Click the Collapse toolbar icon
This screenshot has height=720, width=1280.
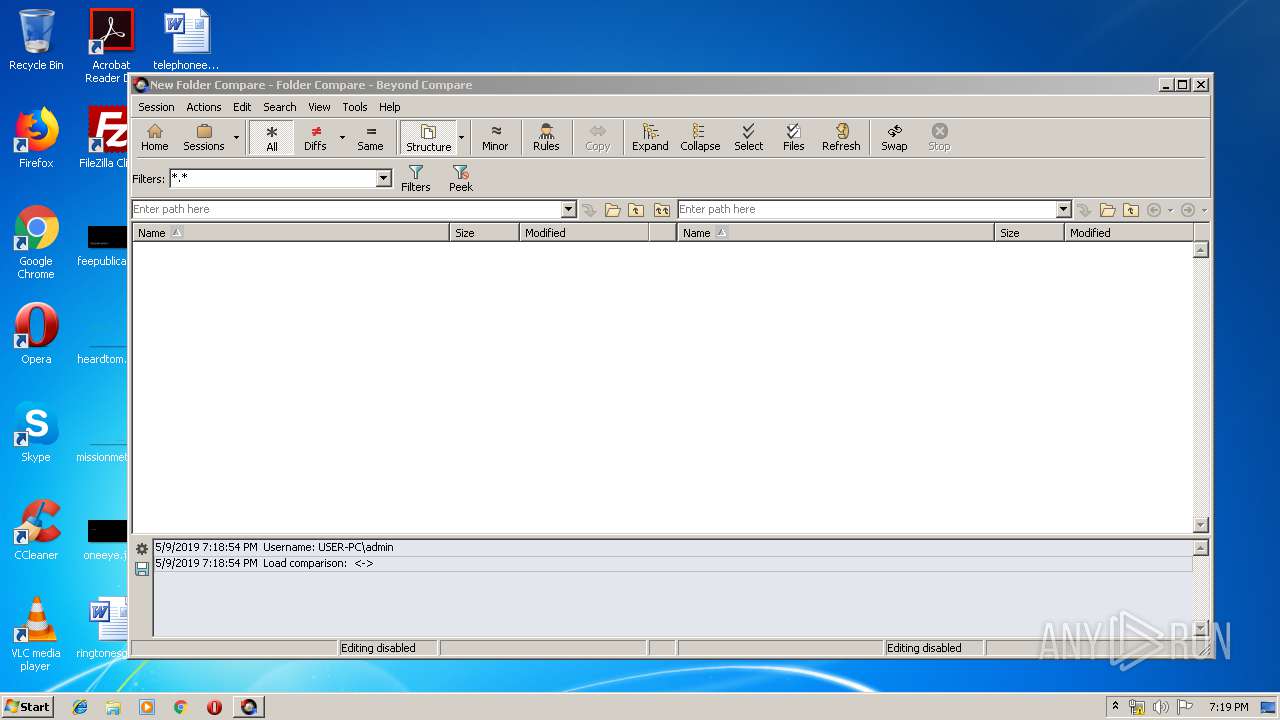coord(700,138)
